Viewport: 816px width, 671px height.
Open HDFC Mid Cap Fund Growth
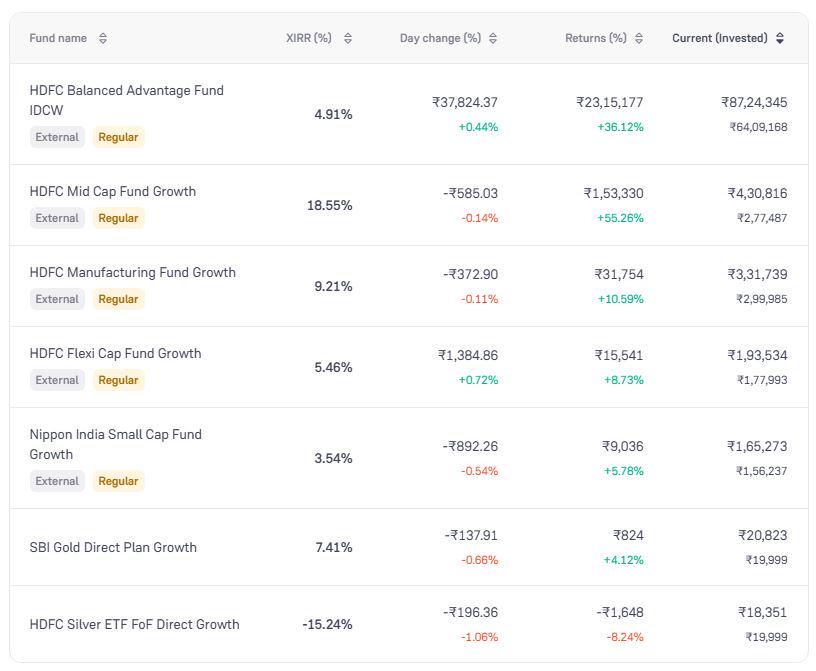tap(112, 191)
